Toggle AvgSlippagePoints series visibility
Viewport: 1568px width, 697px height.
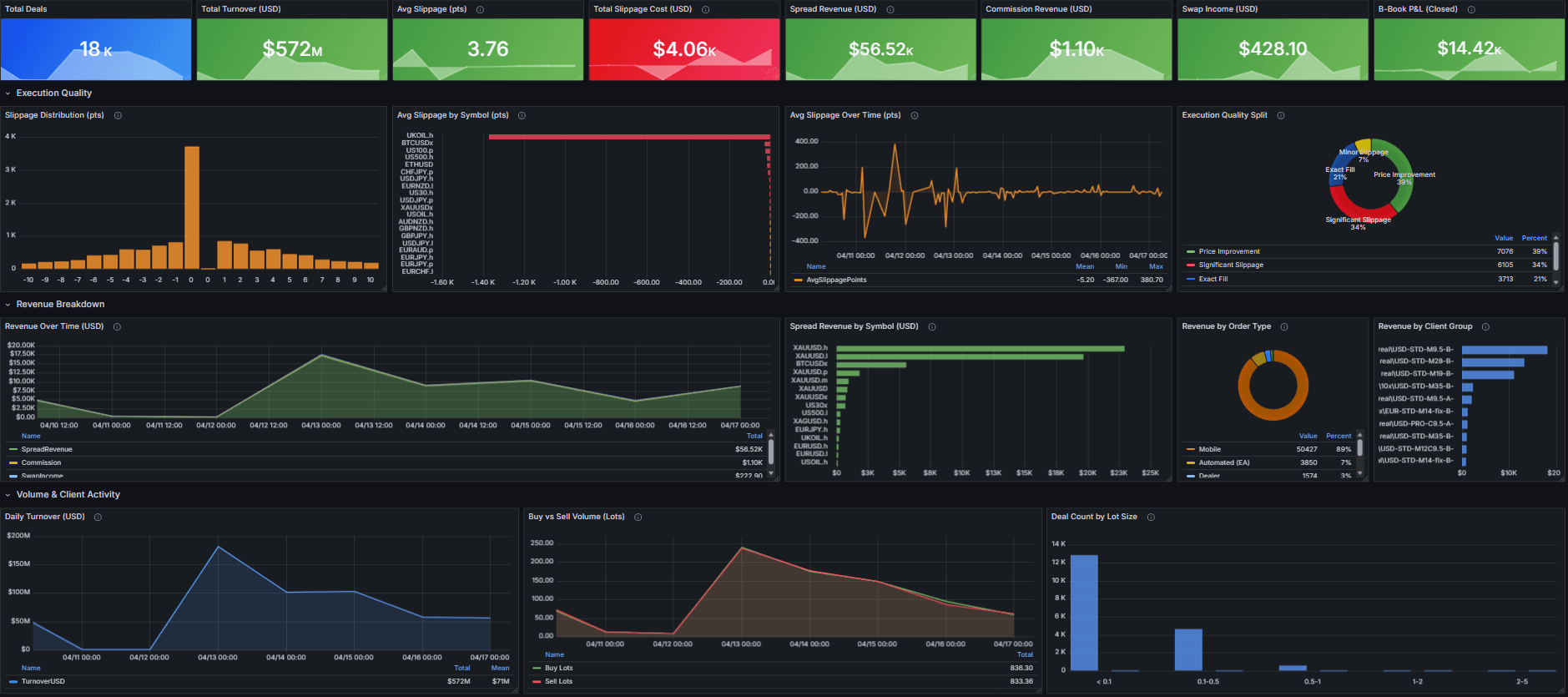pyautogui.click(x=836, y=280)
